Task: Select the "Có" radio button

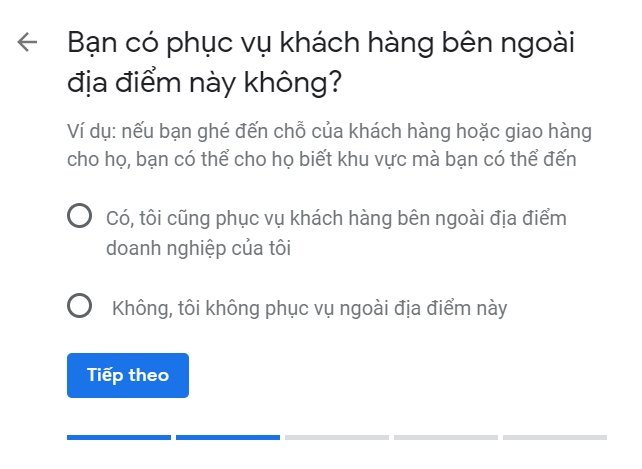Action: coord(79,217)
